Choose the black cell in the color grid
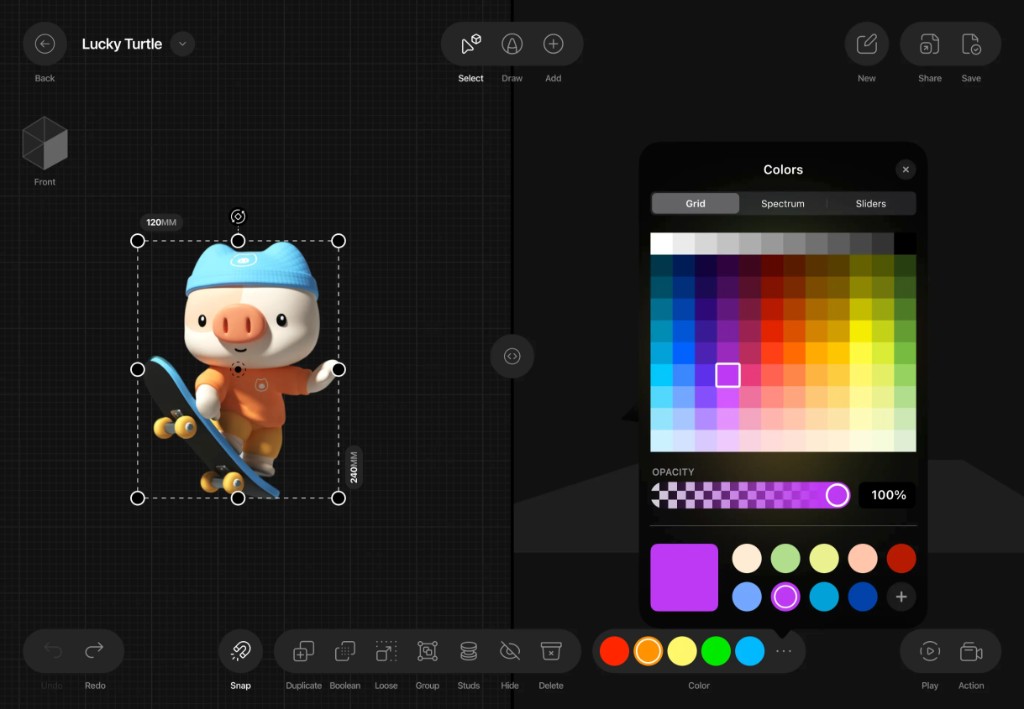The height and width of the screenshot is (709, 1024). (x=905, y=244)
